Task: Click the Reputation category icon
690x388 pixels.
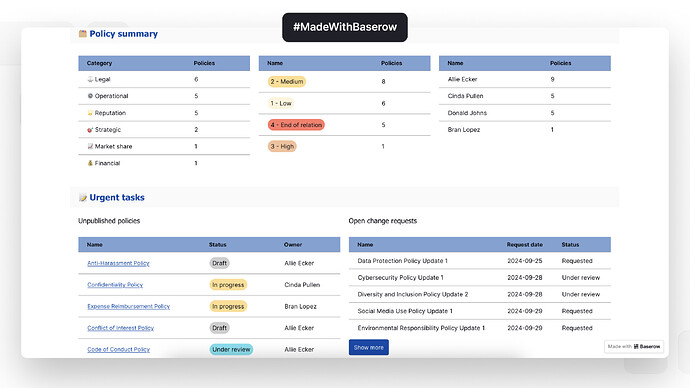Action: point(90,113)
